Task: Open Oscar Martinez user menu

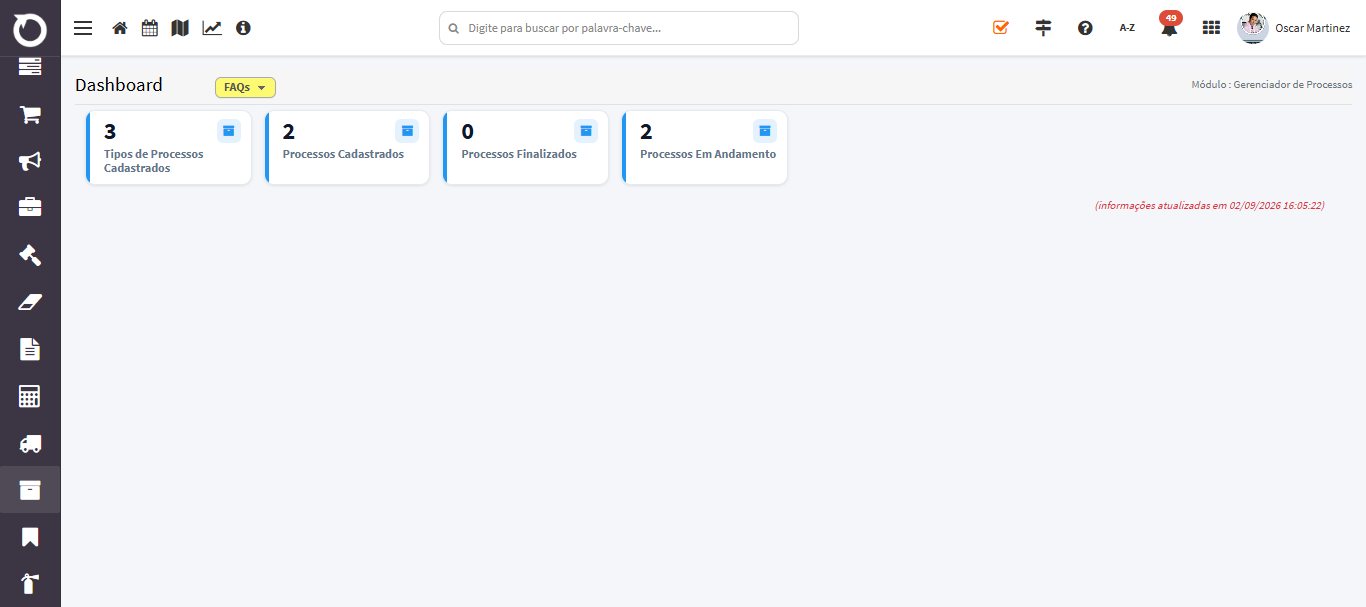Action: [x=1294, y=28]
